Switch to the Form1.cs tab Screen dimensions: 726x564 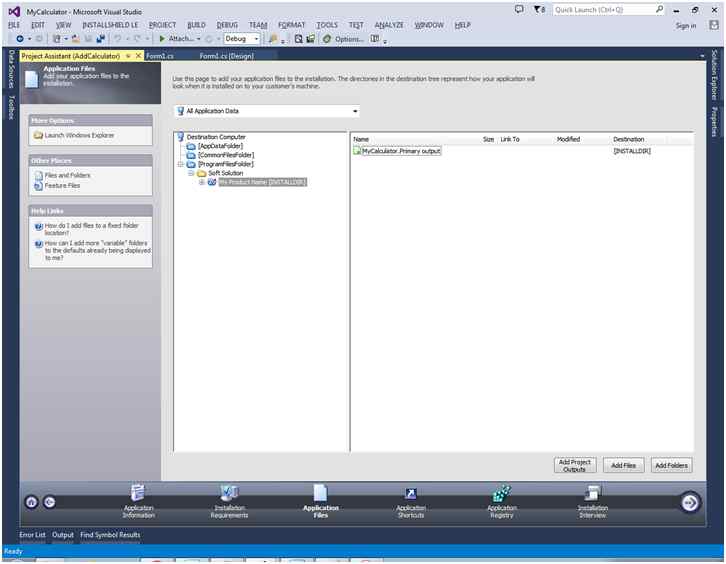point(159,56)
